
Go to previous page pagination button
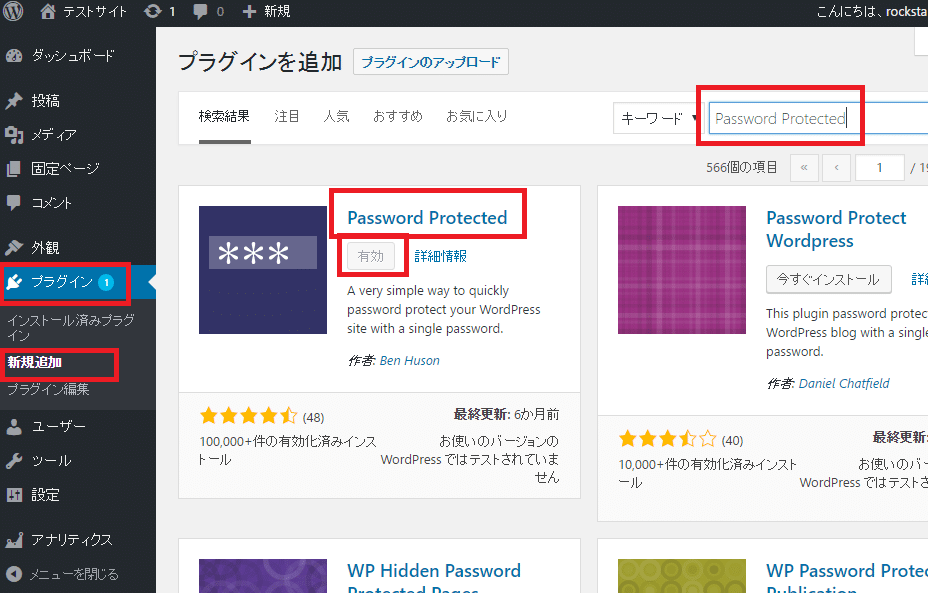(x=836, y=168)
